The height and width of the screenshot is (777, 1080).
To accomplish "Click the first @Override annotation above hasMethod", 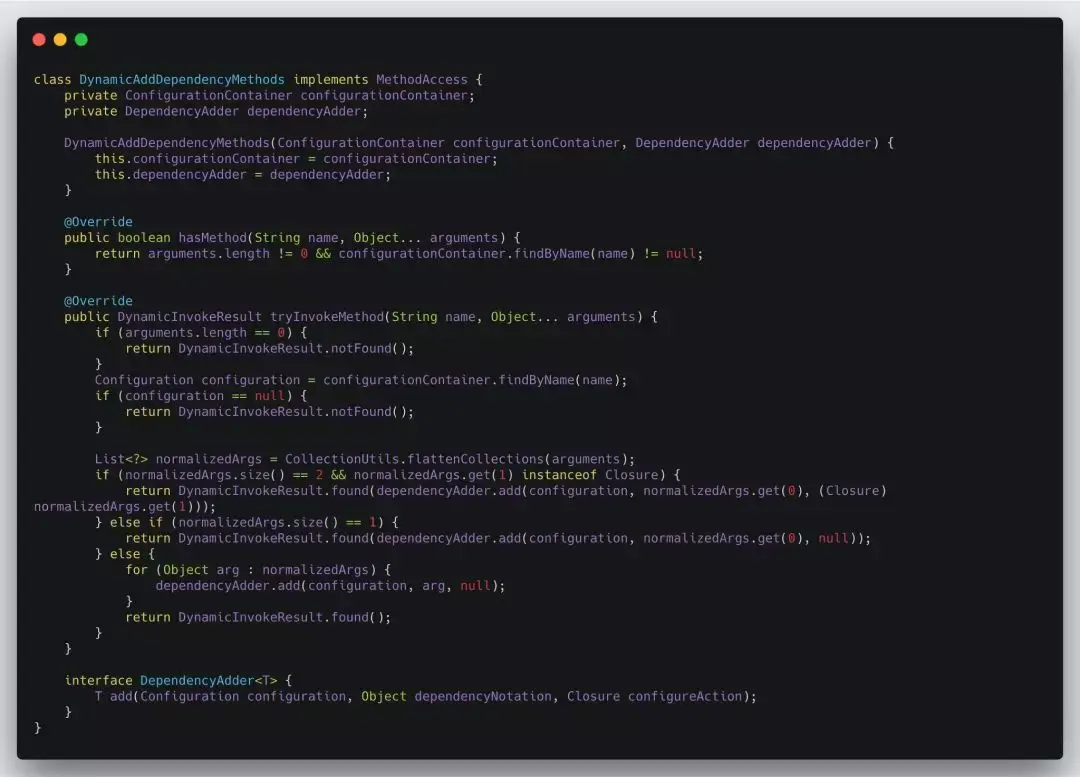I will (x=98, y=222).
